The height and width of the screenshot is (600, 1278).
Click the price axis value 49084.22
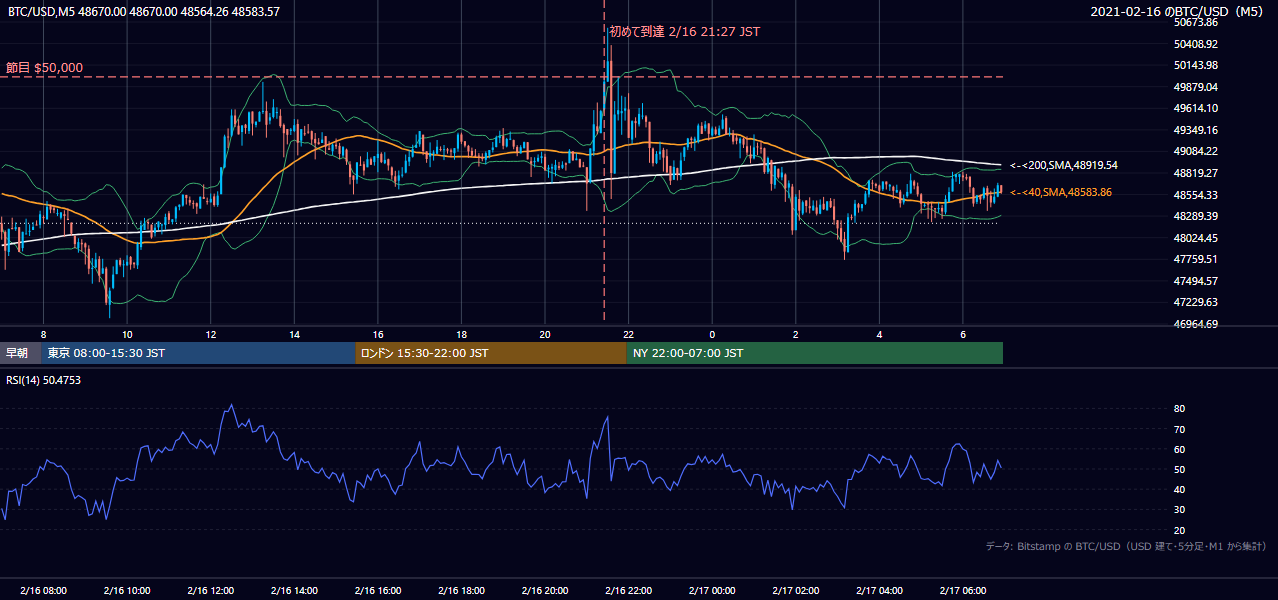(1195, 151)
